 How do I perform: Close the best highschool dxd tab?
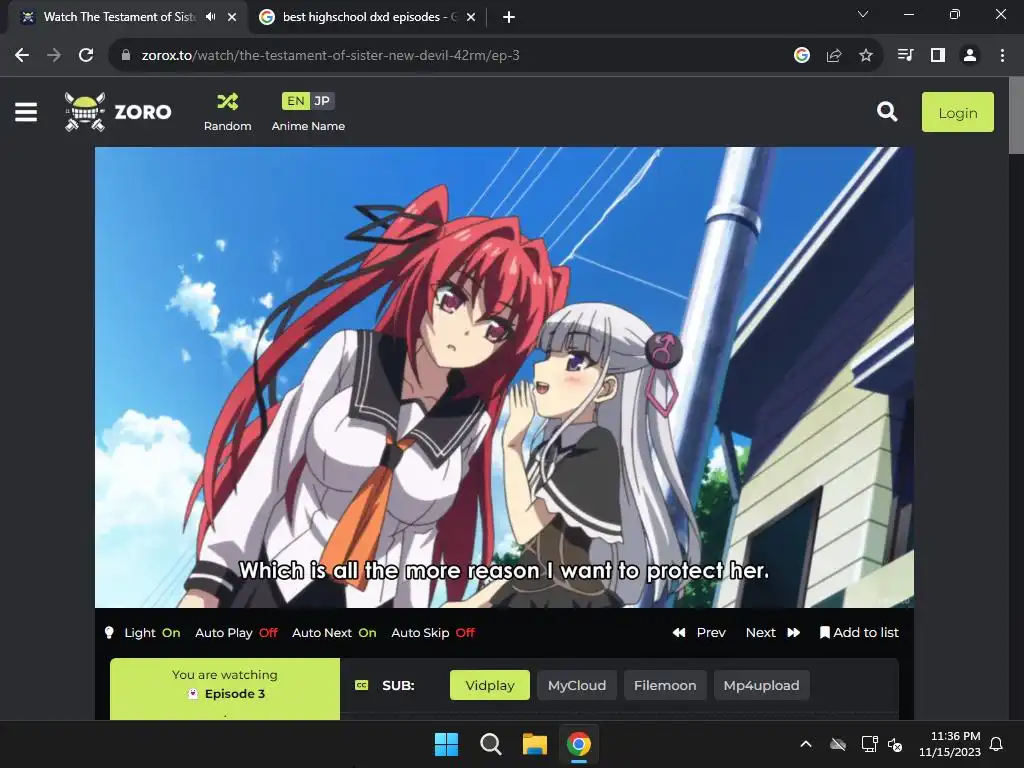pyautogui.click(x=471, y=17)
